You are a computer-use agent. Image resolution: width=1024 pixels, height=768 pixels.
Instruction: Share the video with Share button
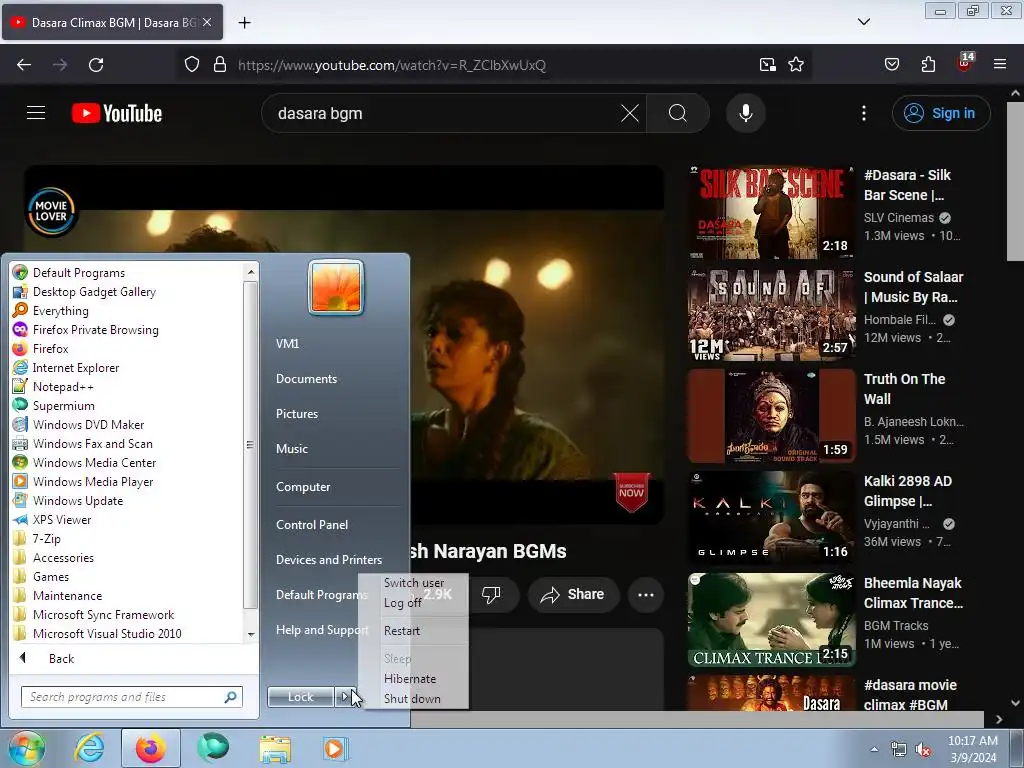pyautogui.click(x=573, y=594)
